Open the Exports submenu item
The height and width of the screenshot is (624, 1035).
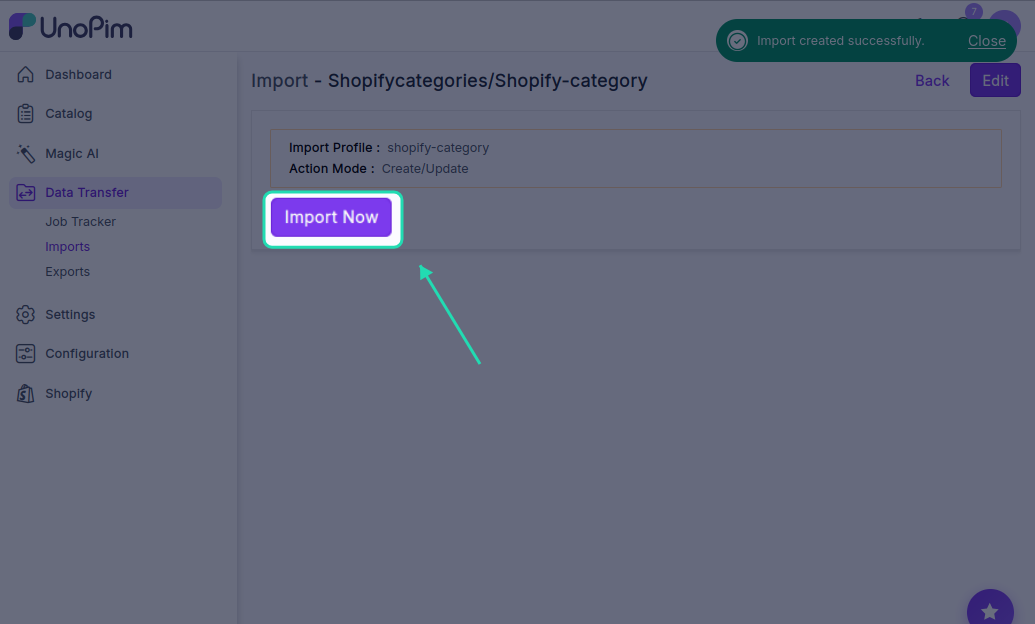(x=67, y=272)
